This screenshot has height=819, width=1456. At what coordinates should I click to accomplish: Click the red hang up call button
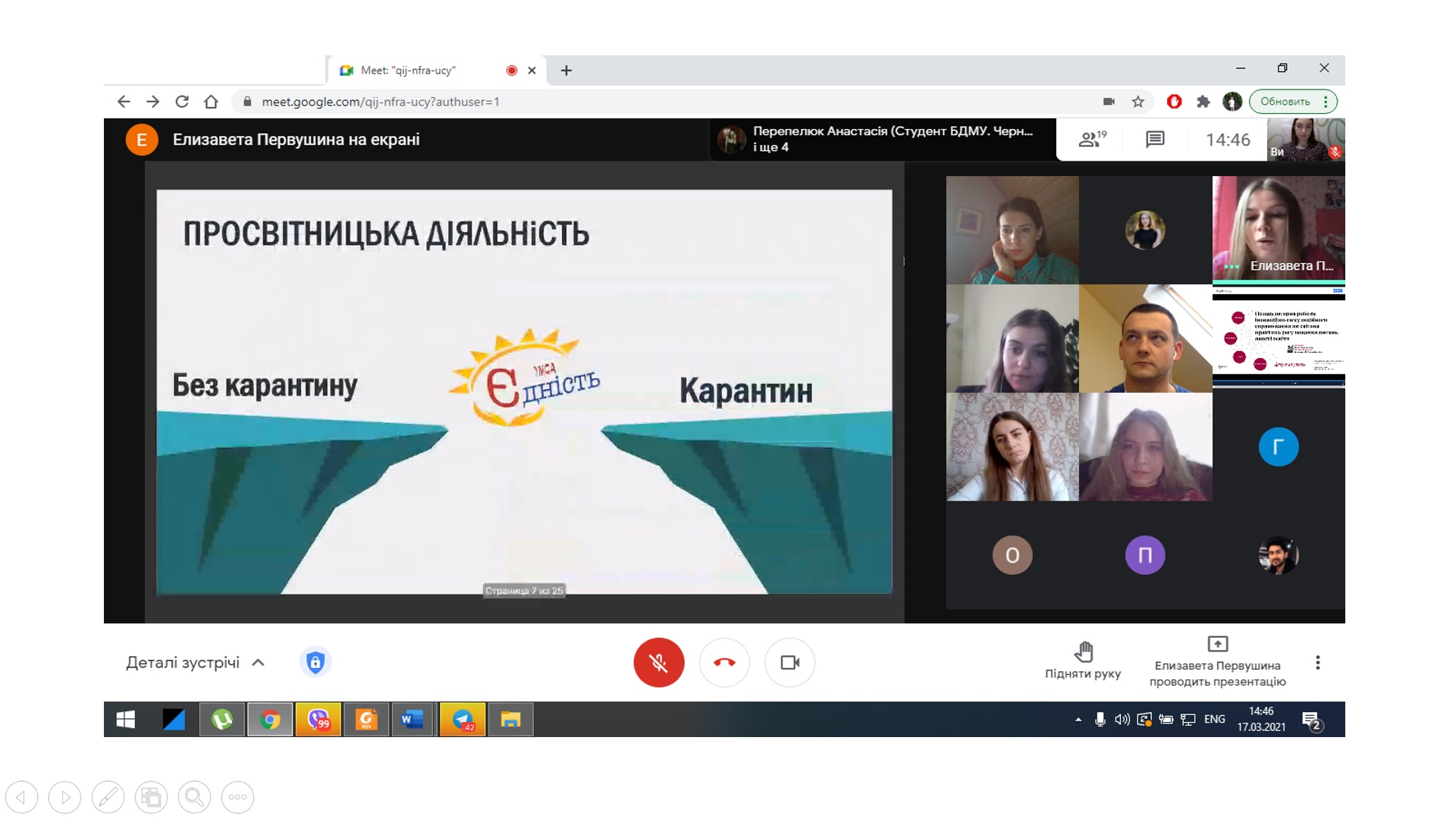(x=724, y=662)
